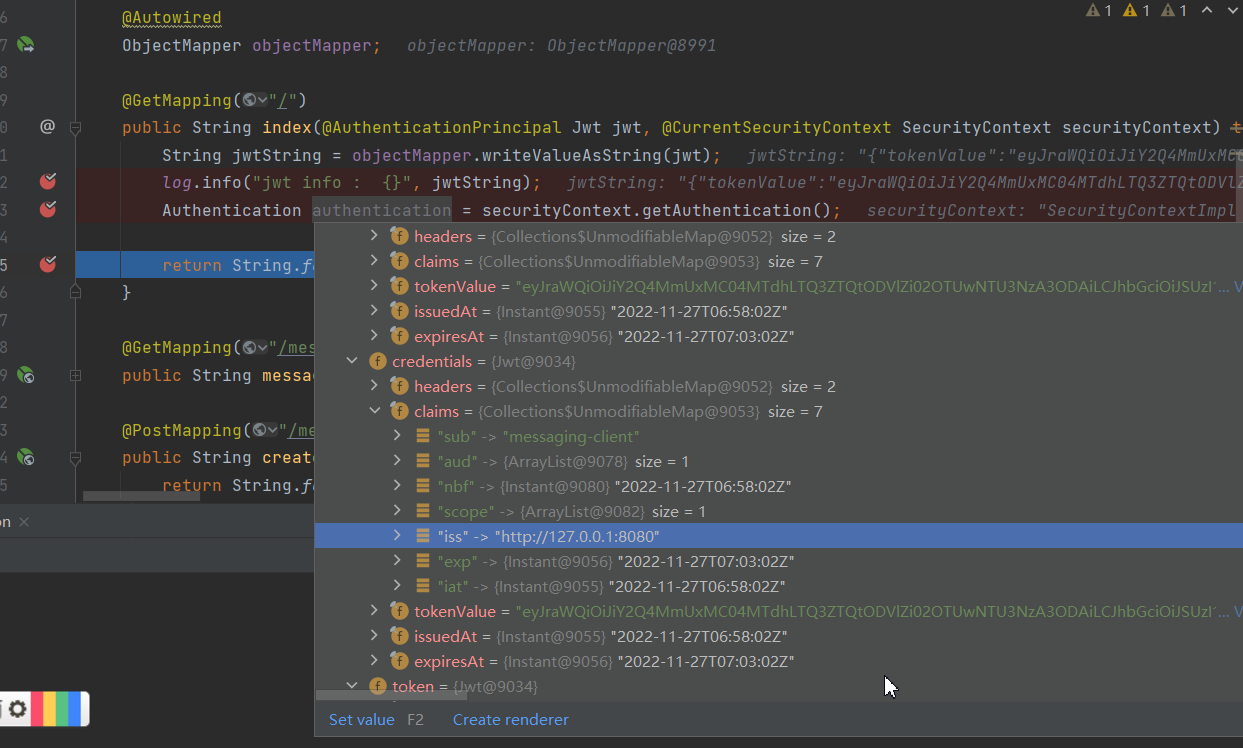Toggle the breakpoint on the Authentication authentication line
This screenshot has width=1243, height=748.
coord(47,210)
